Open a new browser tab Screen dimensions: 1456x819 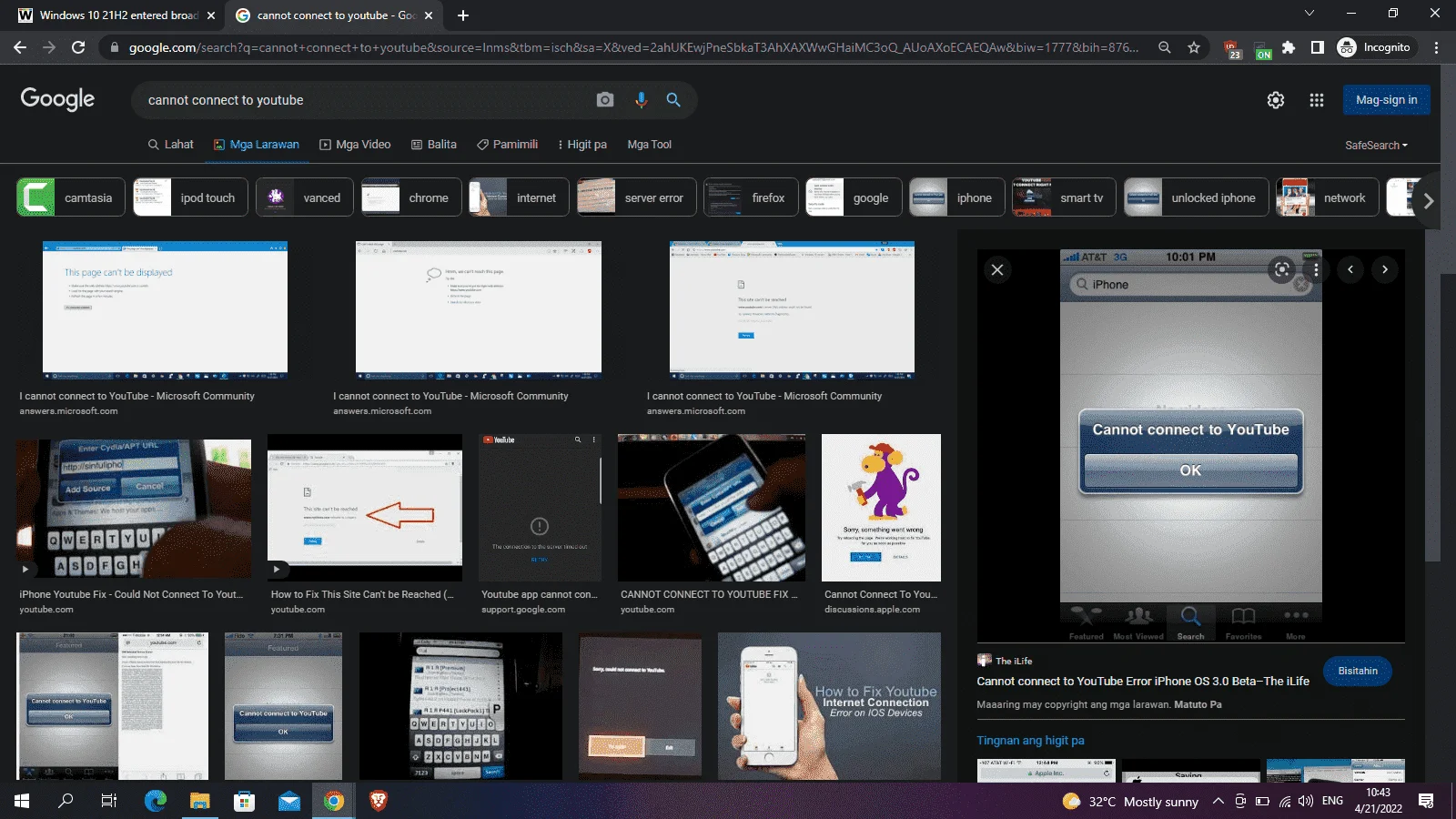(x=463, y=15)
